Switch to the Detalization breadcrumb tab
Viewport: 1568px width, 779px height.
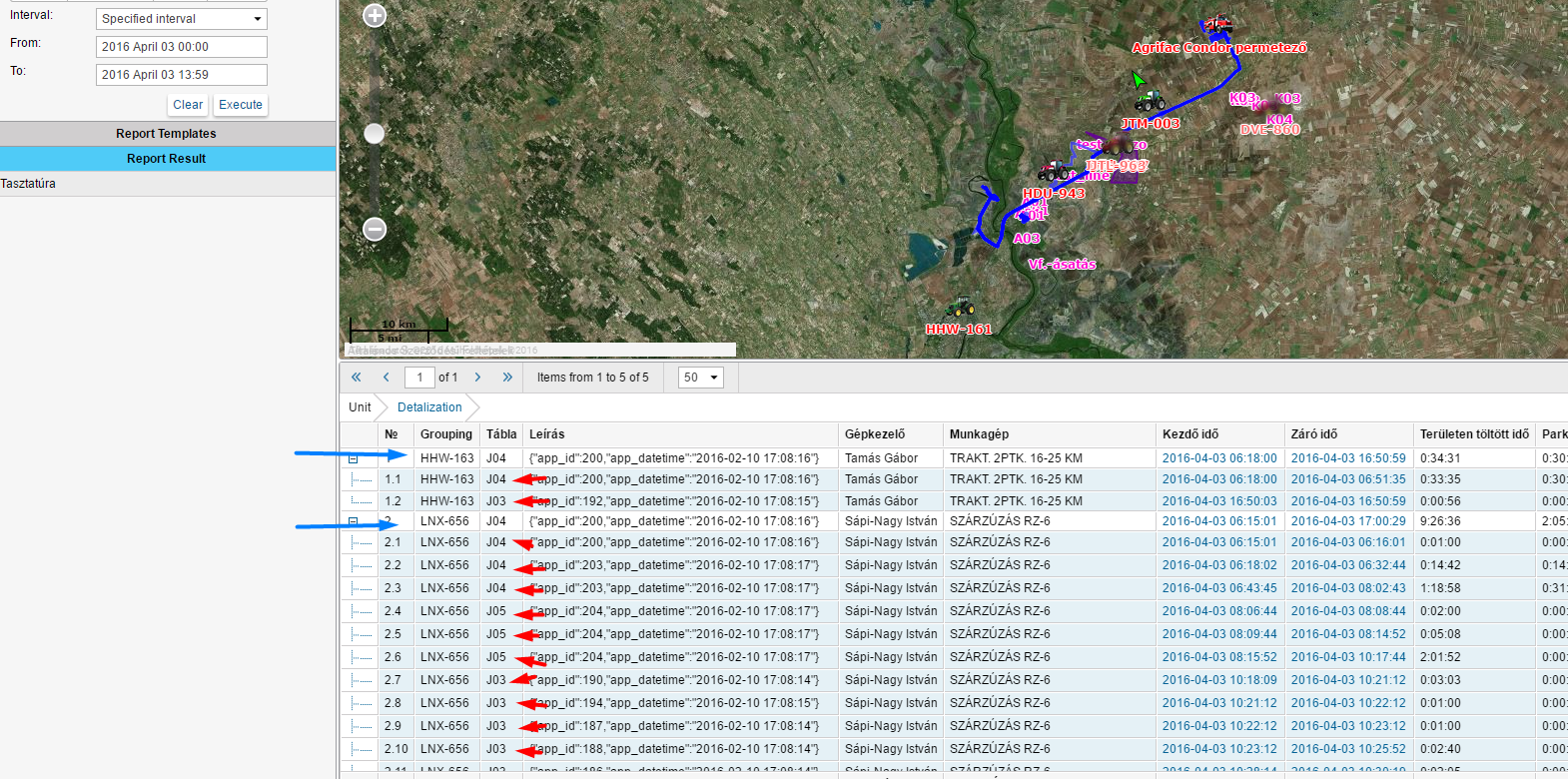(x=429, y=407)
